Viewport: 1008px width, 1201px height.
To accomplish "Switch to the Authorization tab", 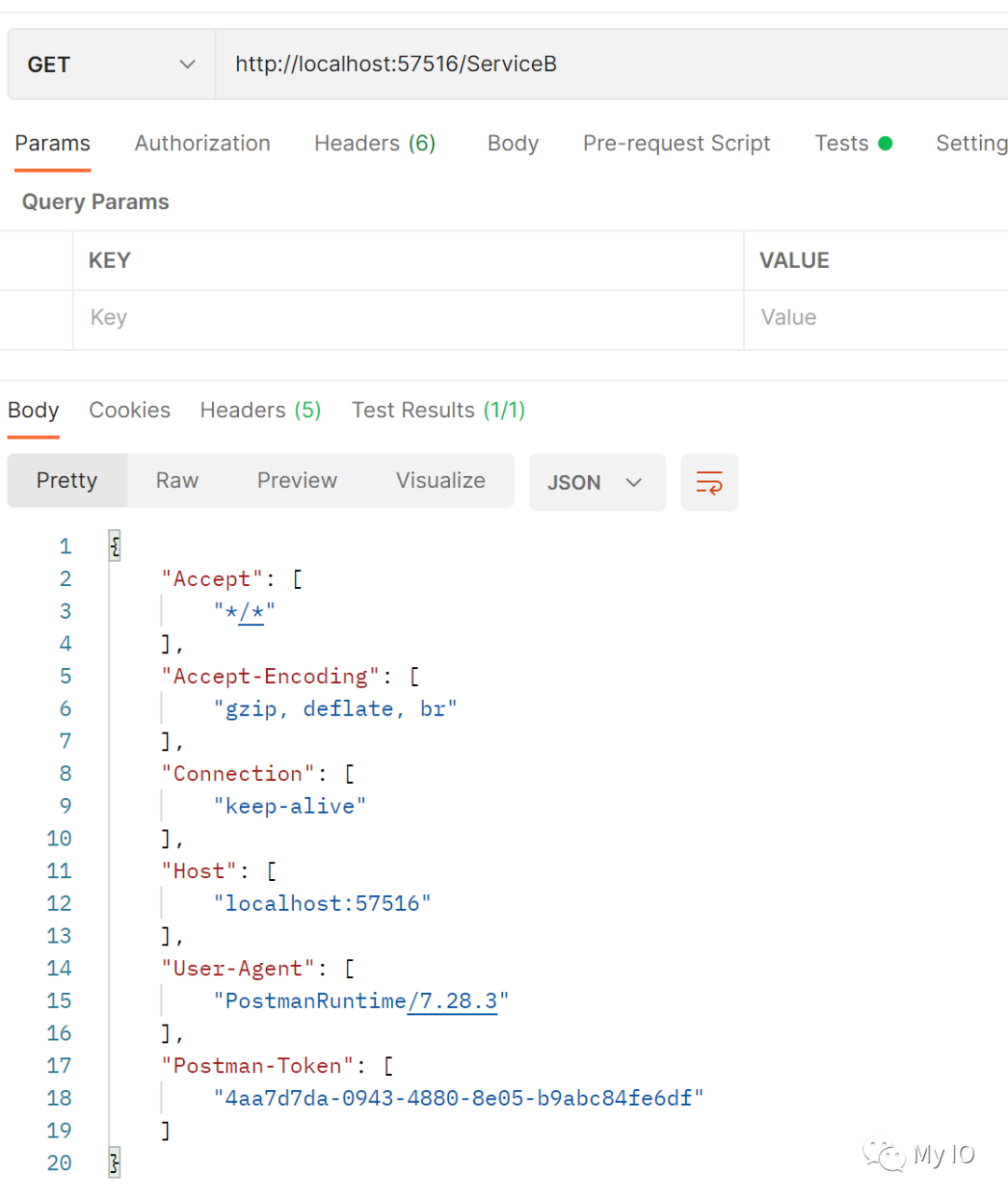I will (203, 144).
